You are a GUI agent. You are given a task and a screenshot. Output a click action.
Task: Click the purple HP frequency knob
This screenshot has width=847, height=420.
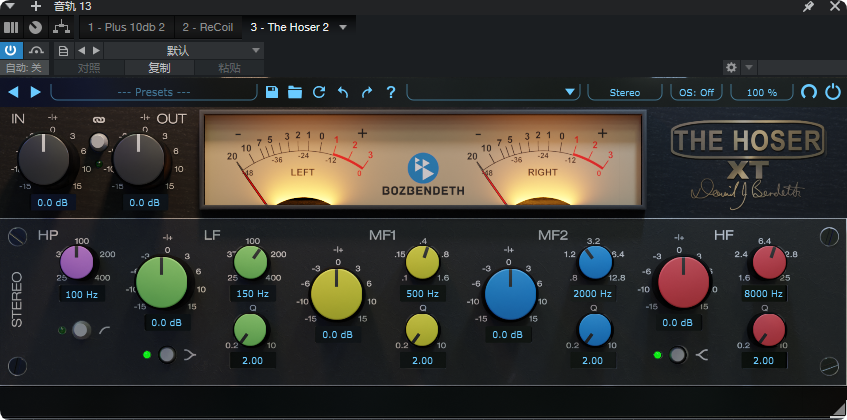click(x=77, y=262)
